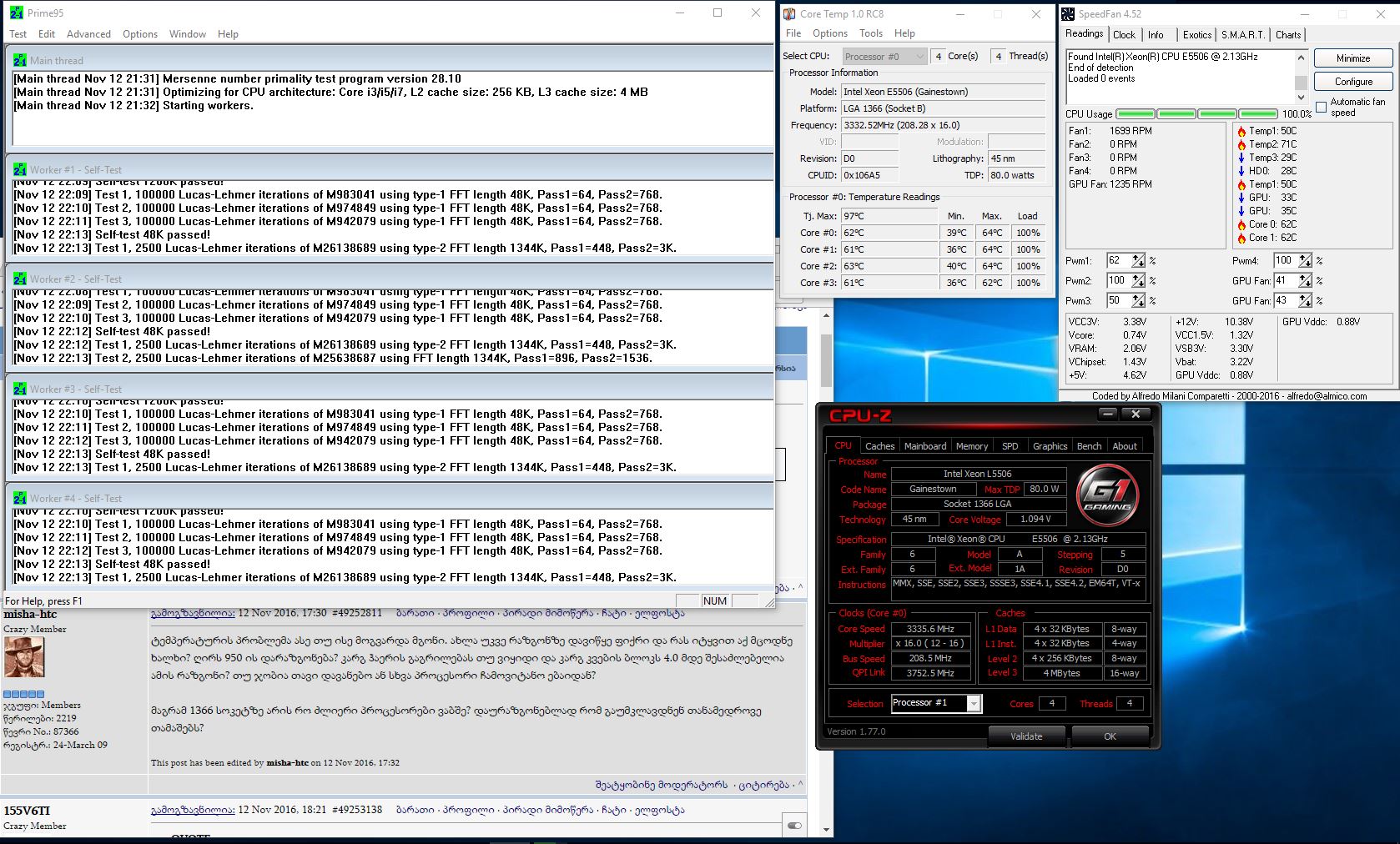Image resolution: width=1400 pixels, height=844 pixels.
Task: Click the Core Temp title bar icon
Action: (x=789, y=14)
